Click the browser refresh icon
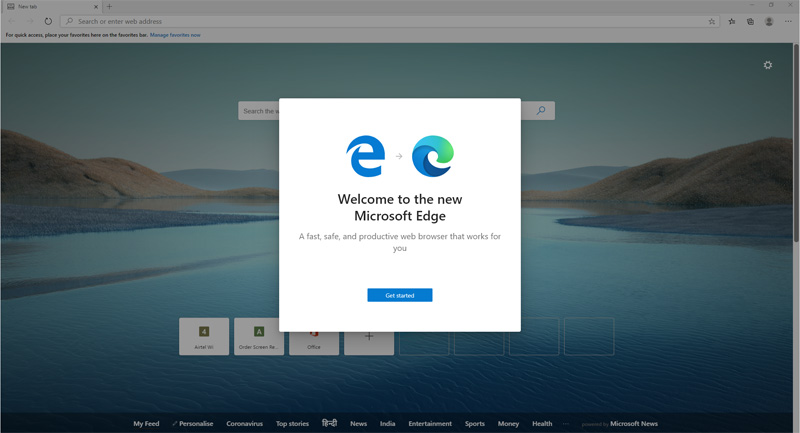This screenshot has width=800, height=433. coord(48,21)
